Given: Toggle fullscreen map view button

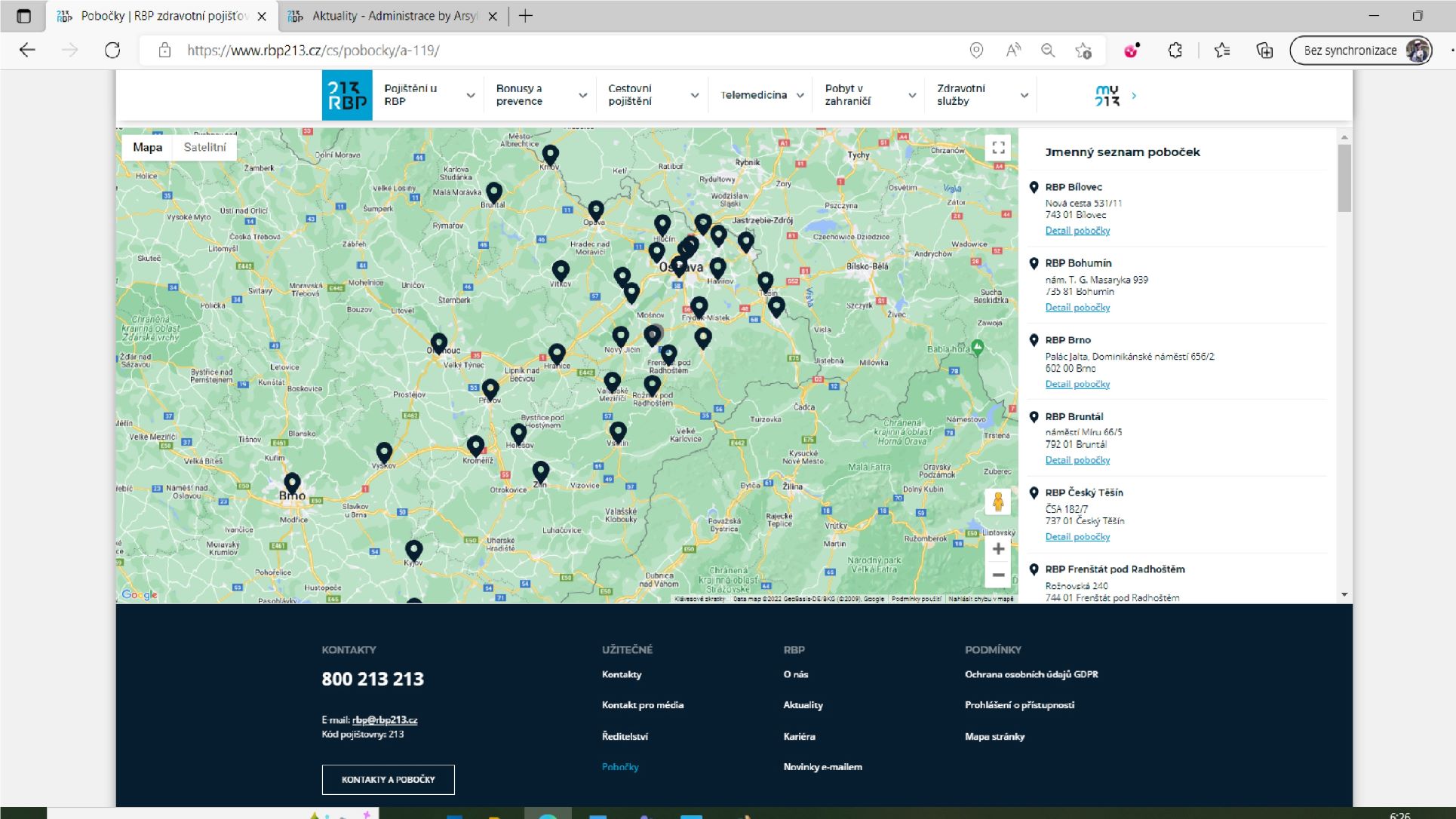Looking at the screenshot, I should coord(998,148).
